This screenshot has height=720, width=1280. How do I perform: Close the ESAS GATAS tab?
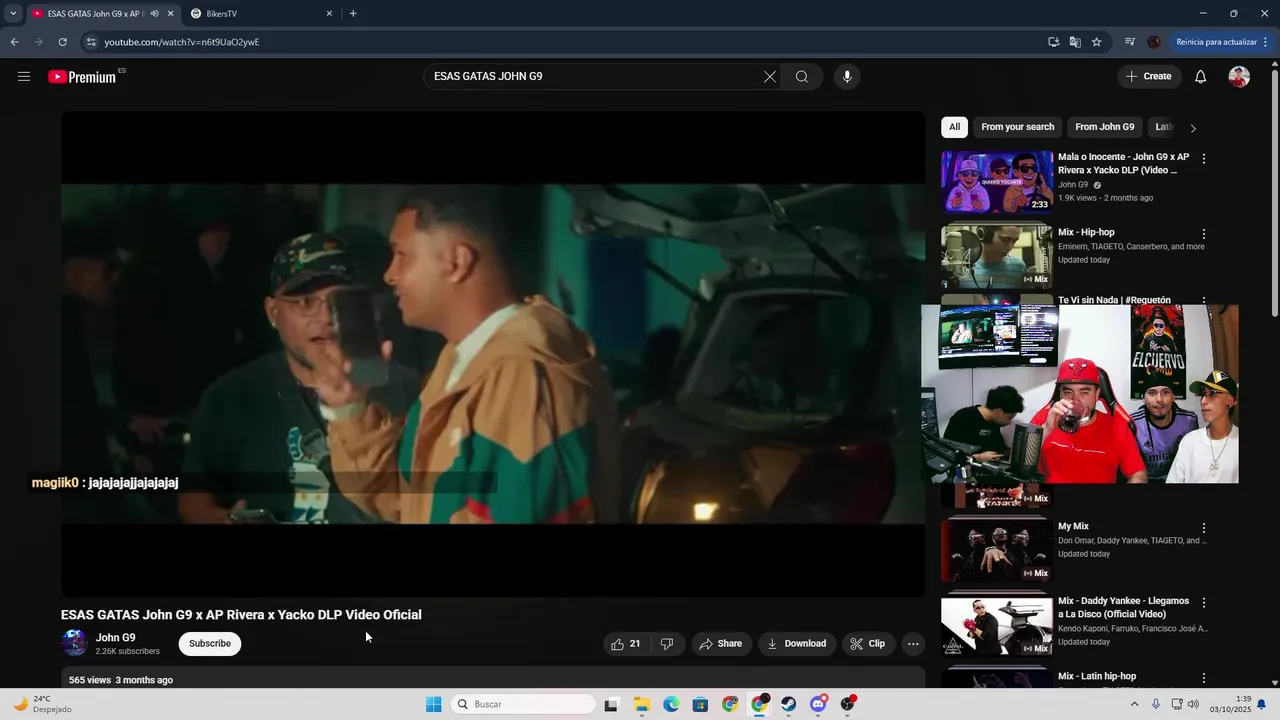[x=170, y=14]
